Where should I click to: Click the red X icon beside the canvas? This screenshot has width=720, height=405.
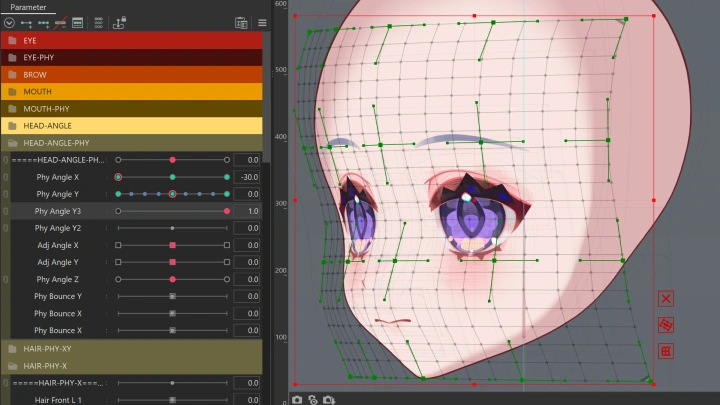[x=667, y=298]
